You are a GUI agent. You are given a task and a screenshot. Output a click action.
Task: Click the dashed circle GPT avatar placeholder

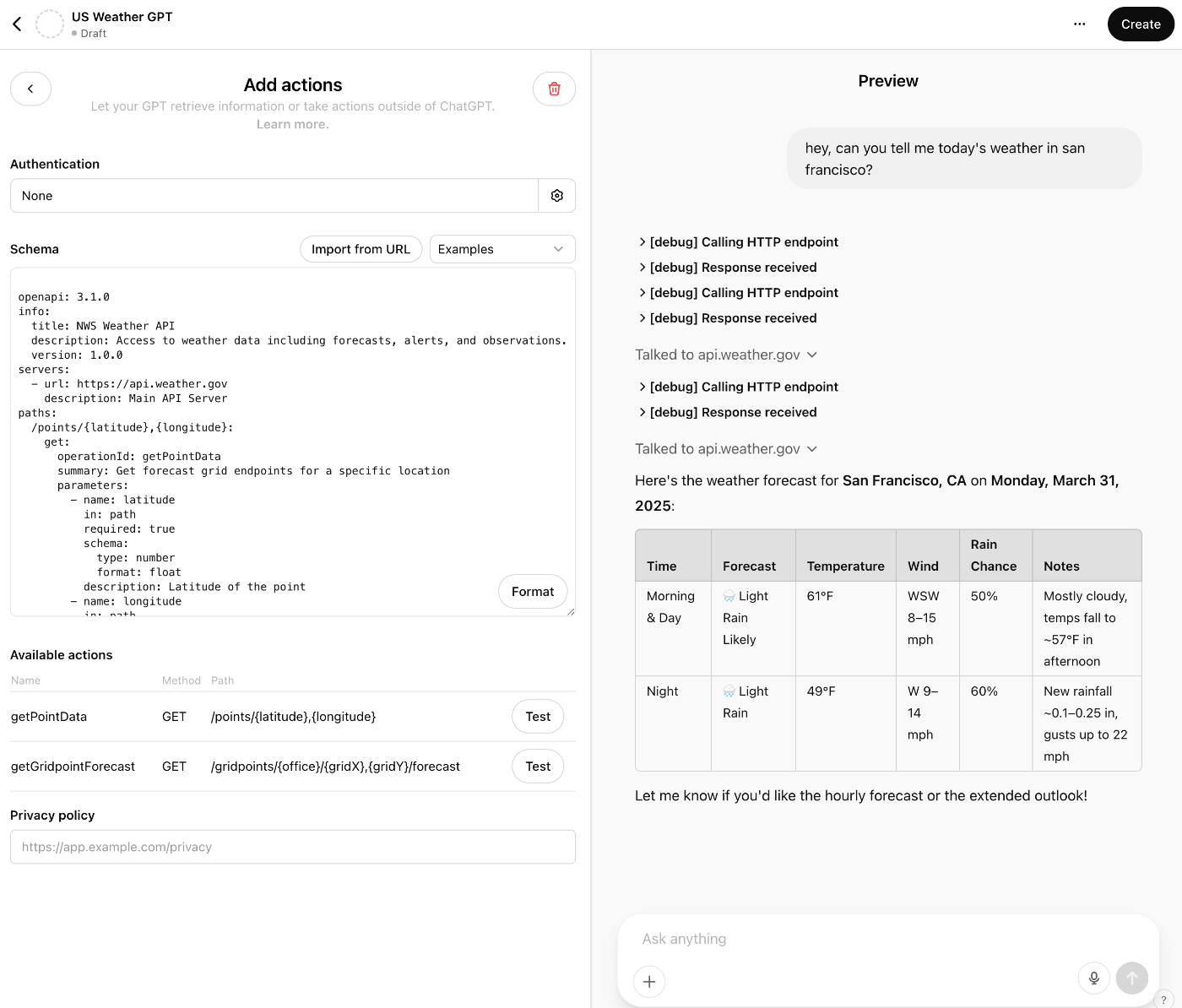50,24
